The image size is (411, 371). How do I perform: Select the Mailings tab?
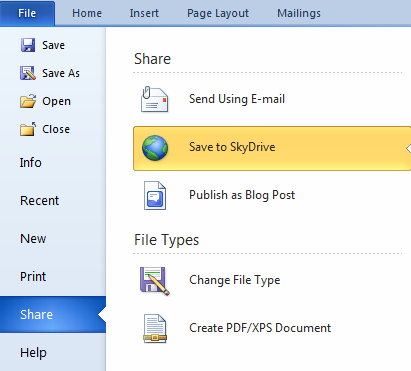299,13
